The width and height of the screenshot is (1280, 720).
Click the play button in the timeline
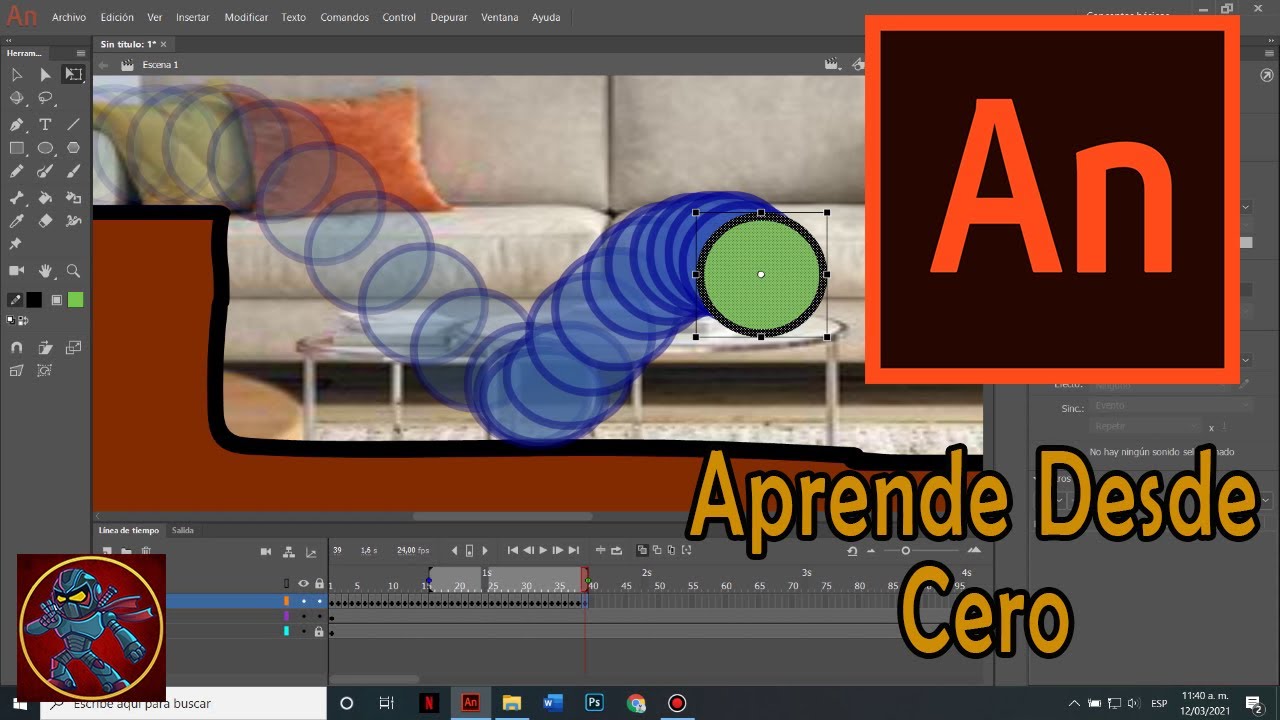[543, 550]
